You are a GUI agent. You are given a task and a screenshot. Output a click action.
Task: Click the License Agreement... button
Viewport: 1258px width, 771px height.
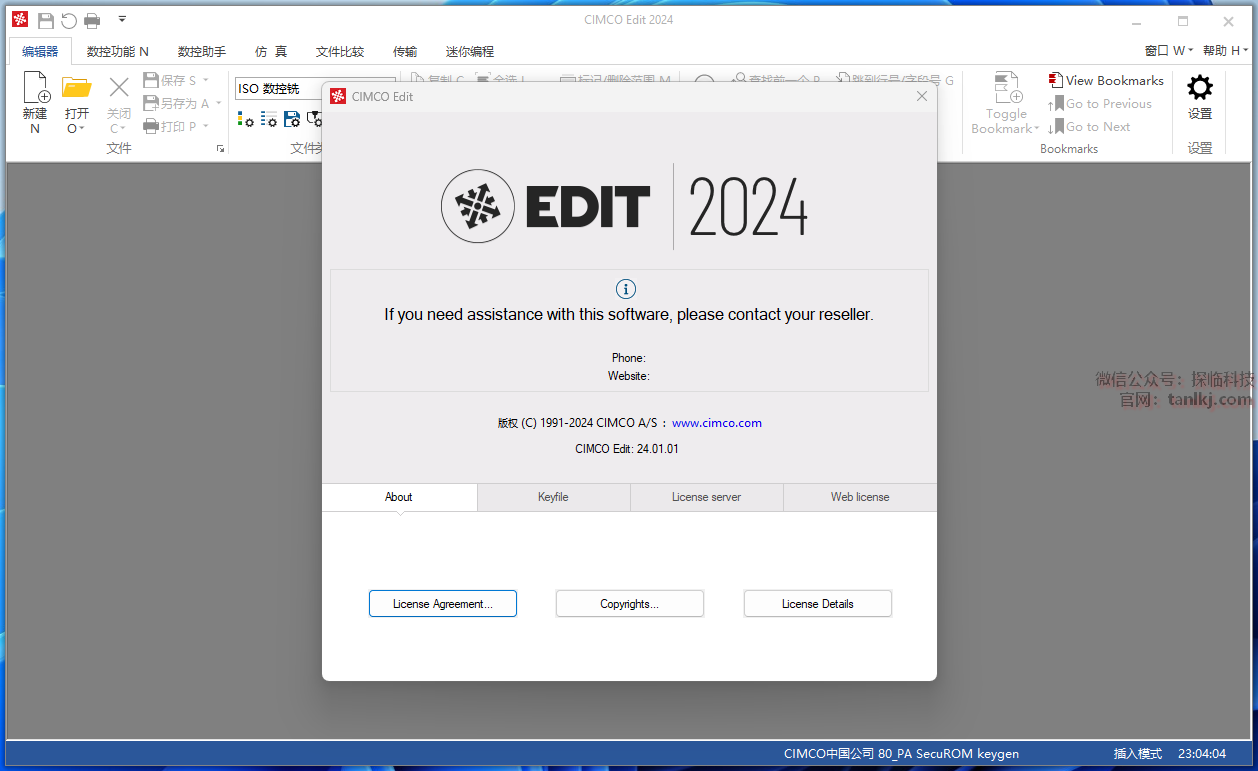pyautogui.click(x=442, y=604)
